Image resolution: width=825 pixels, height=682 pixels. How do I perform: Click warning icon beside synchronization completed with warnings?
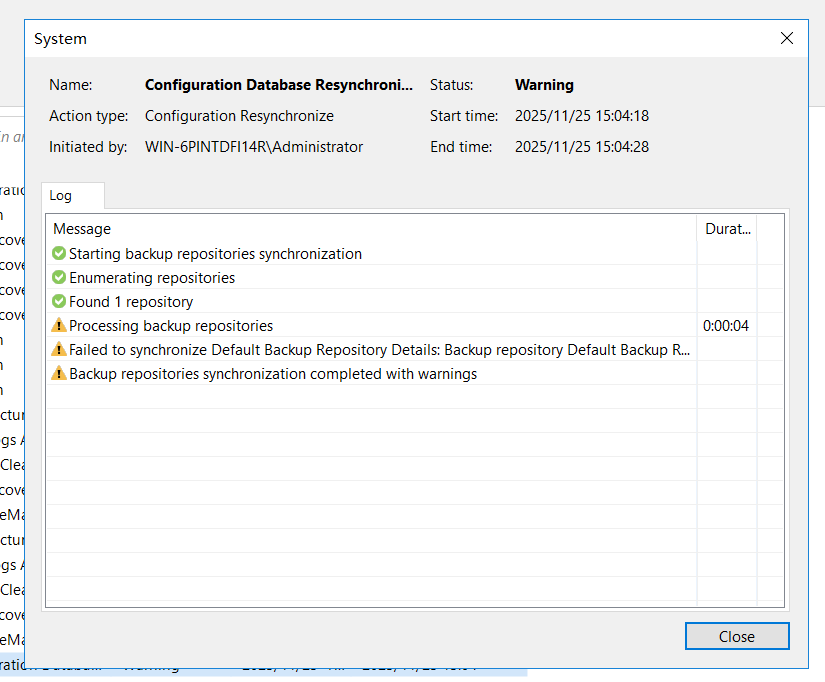coord(59,374)
